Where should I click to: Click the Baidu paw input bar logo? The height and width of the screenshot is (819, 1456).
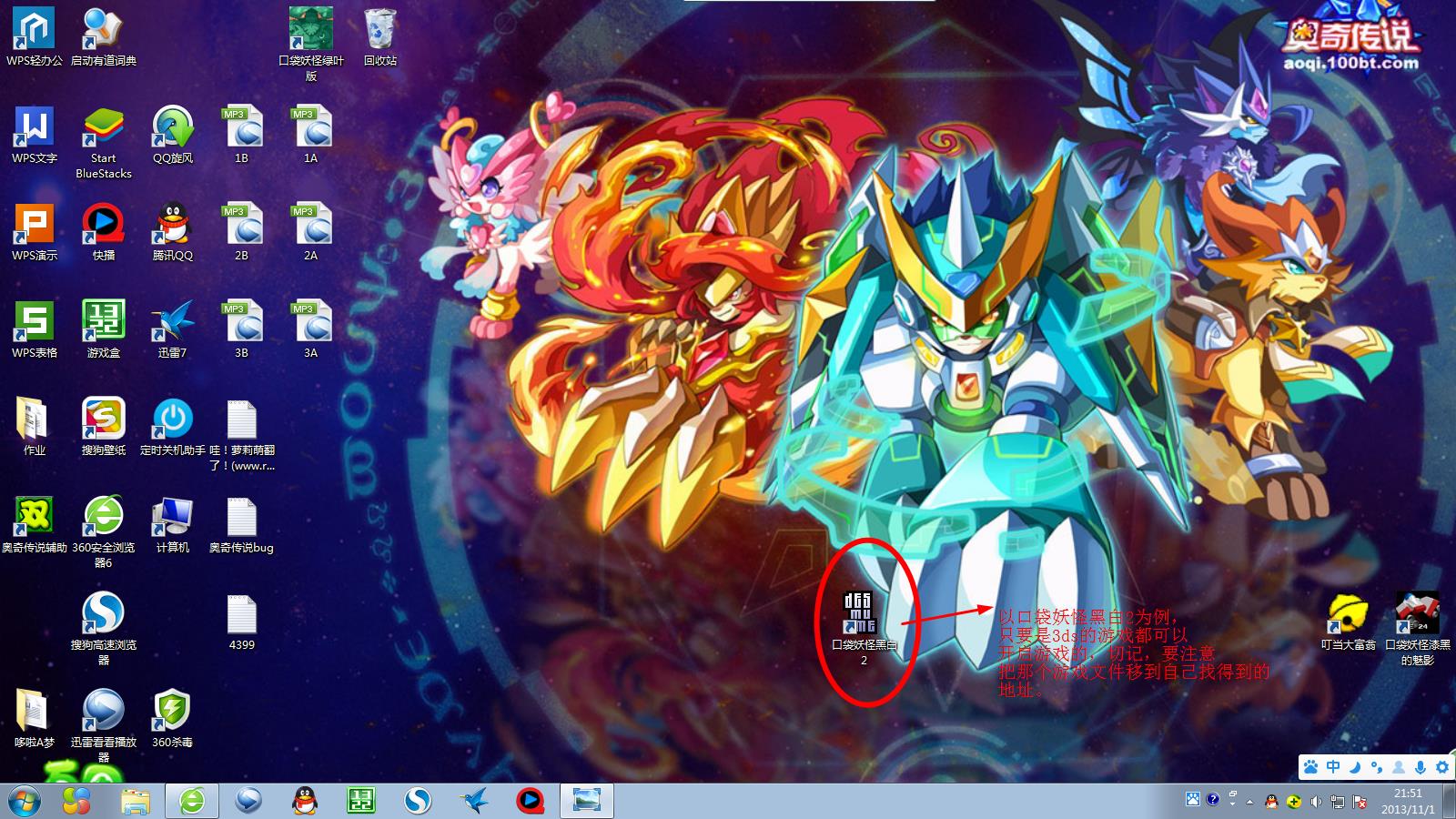[1310, 767]
